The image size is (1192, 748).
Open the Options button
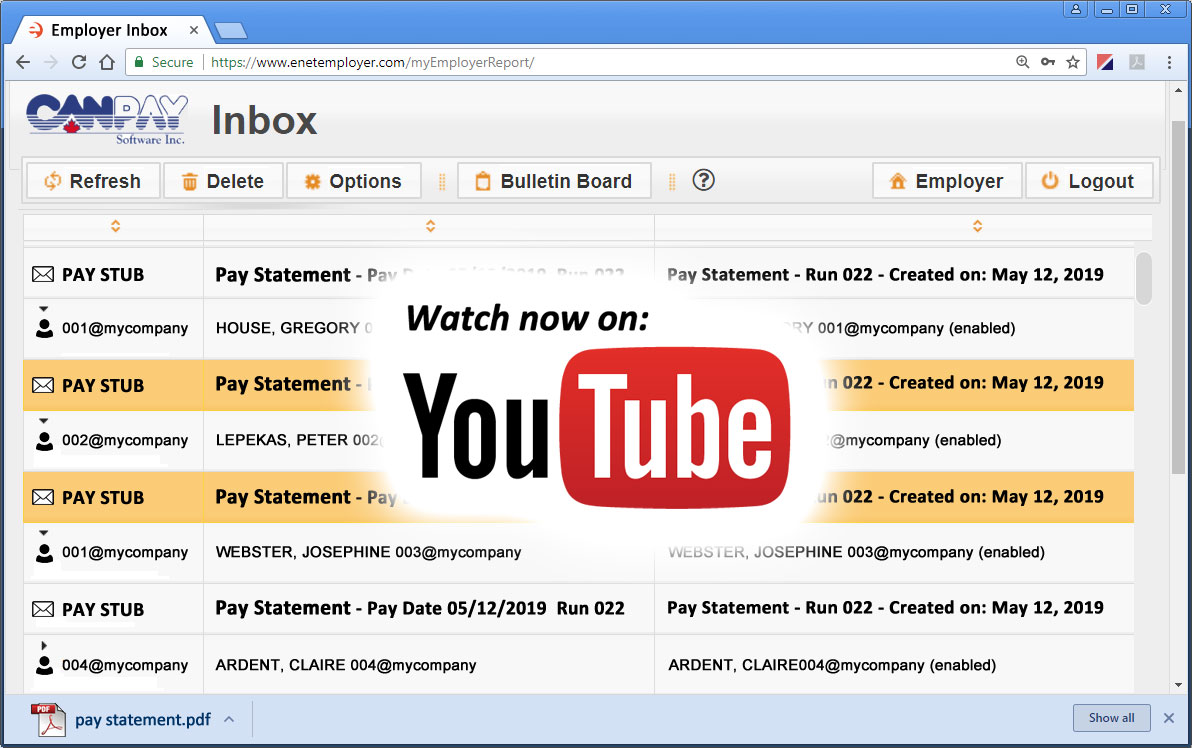pos(353,181)
